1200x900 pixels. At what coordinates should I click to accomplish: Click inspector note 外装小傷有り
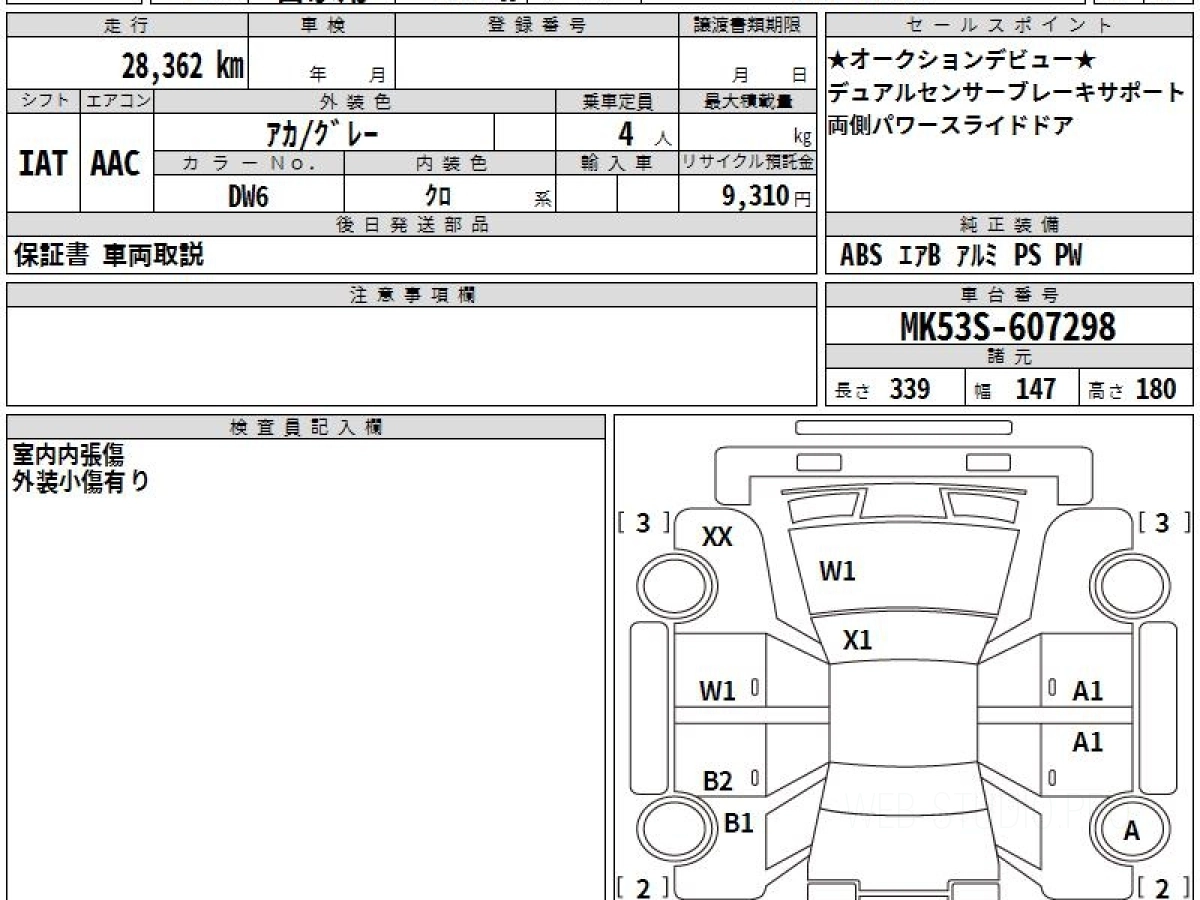coord(81,481)
